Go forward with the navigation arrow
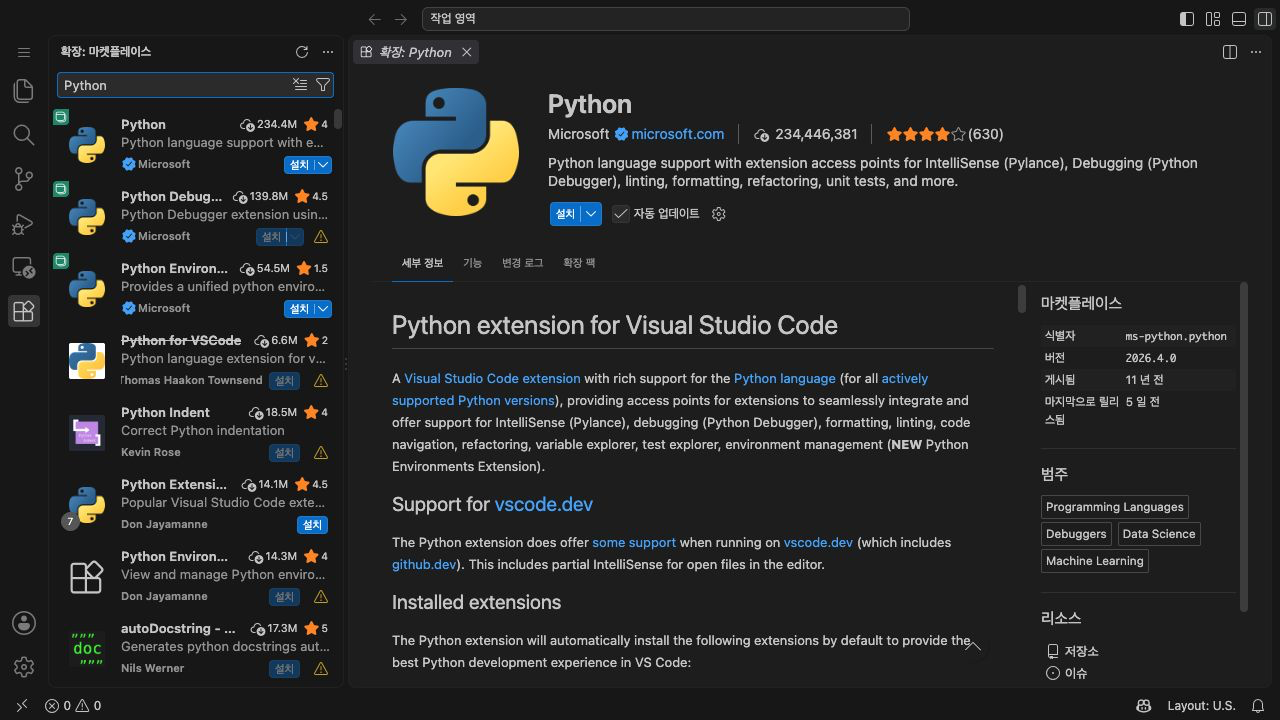The image size is (1280, 720). (401, 19)
